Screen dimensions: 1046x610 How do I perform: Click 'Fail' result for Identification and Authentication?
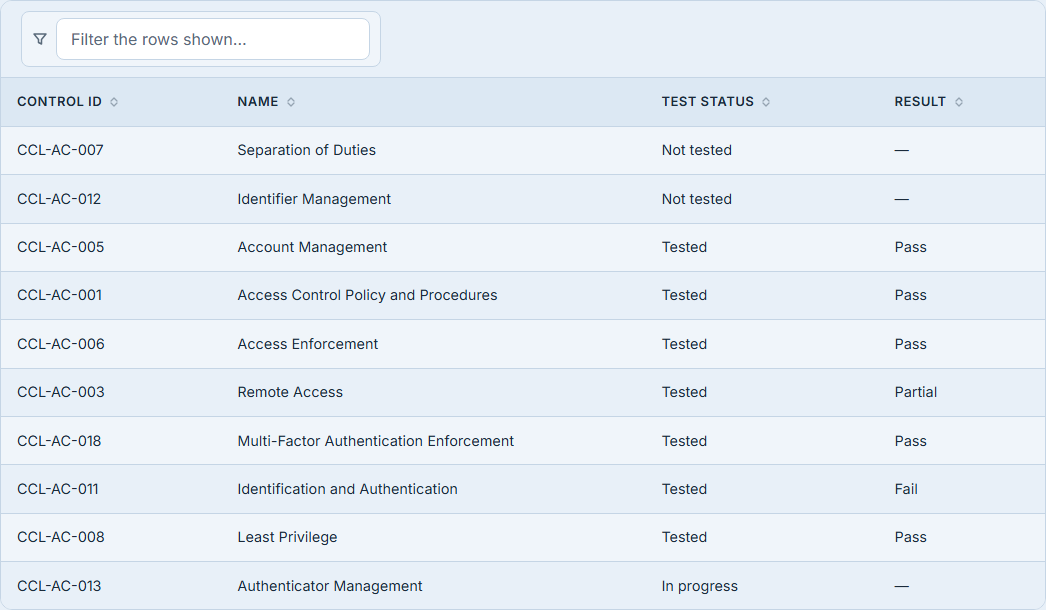point(906,489)
